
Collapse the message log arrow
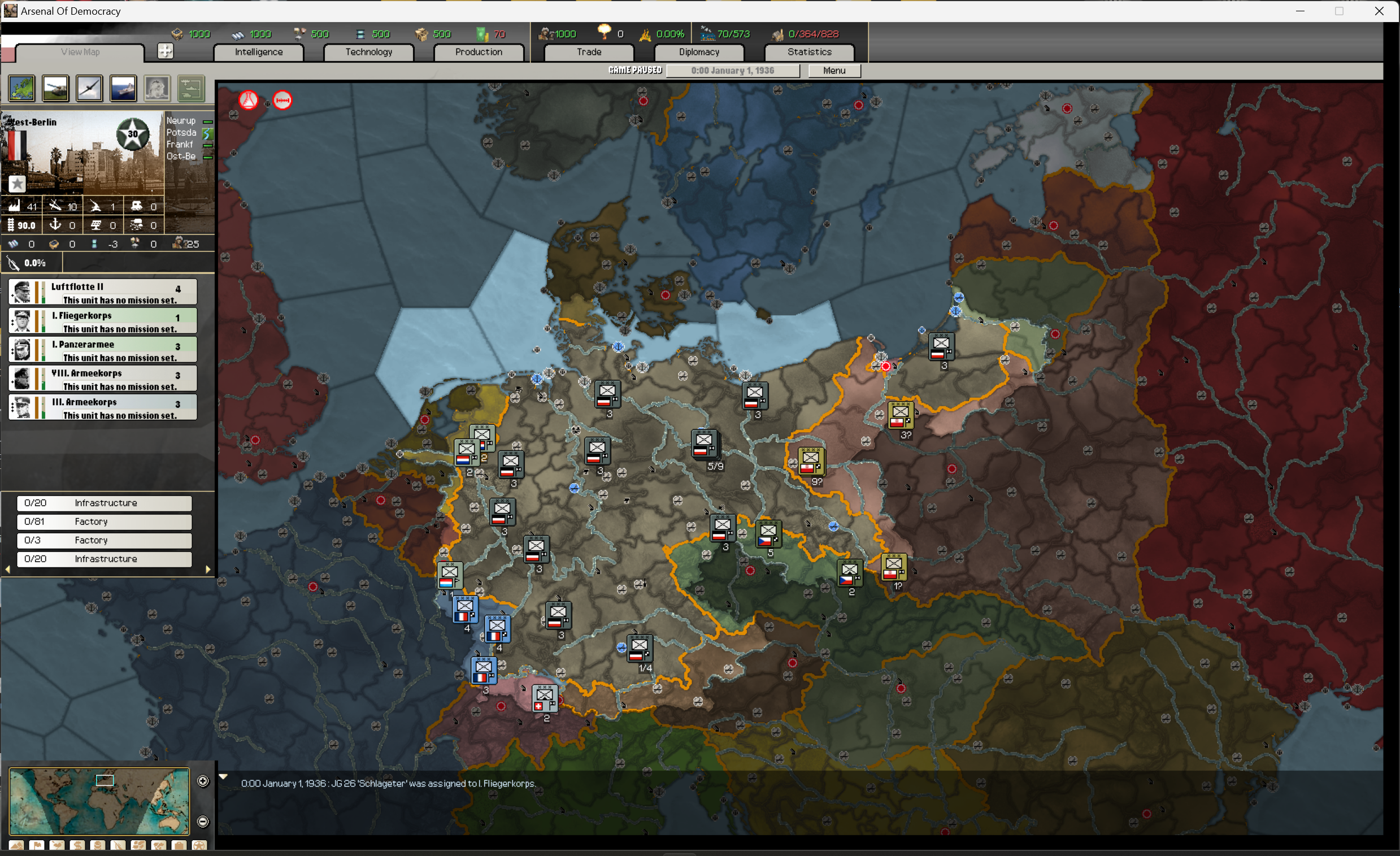[x=223, y=776]
